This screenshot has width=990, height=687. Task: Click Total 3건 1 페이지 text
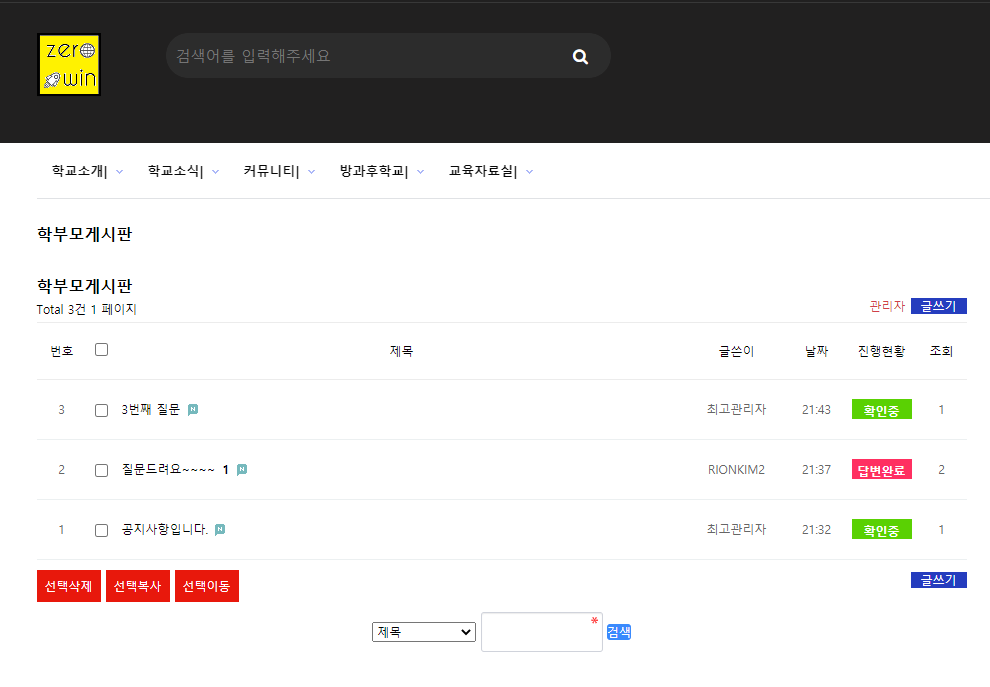click(86, 309)
